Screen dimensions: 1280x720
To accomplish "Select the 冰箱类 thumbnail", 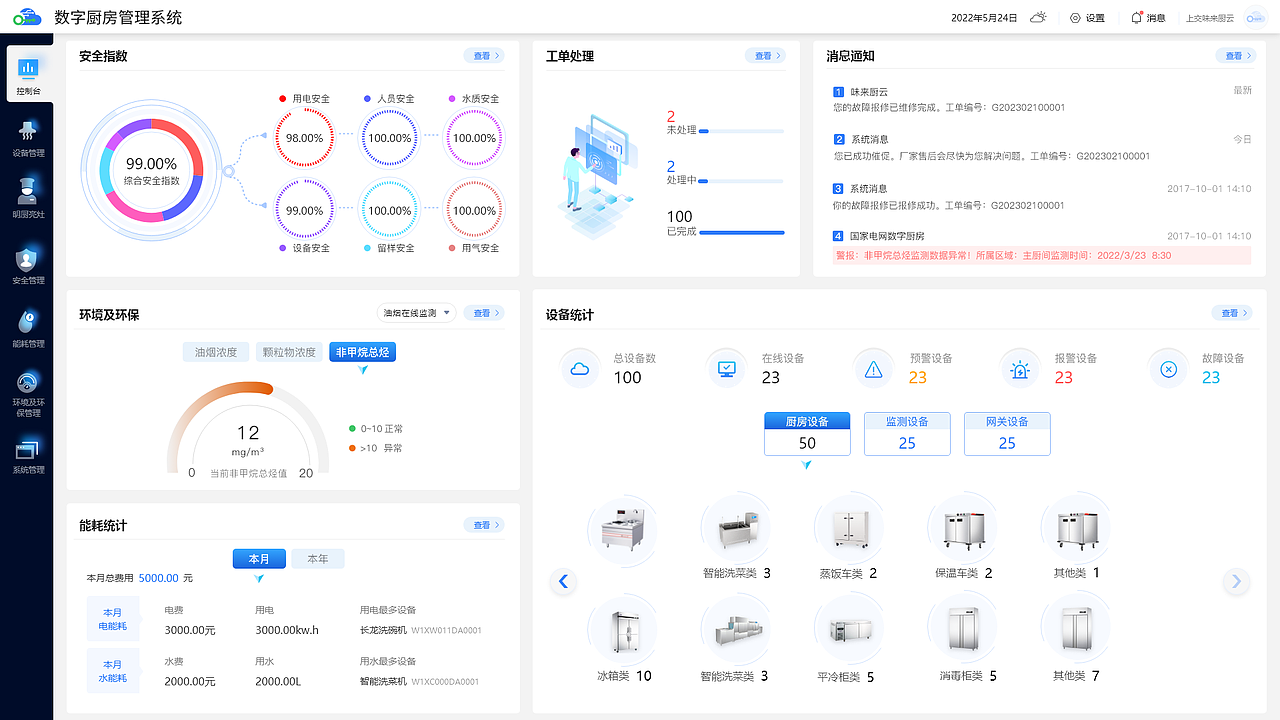I will [x=623, y=629].
